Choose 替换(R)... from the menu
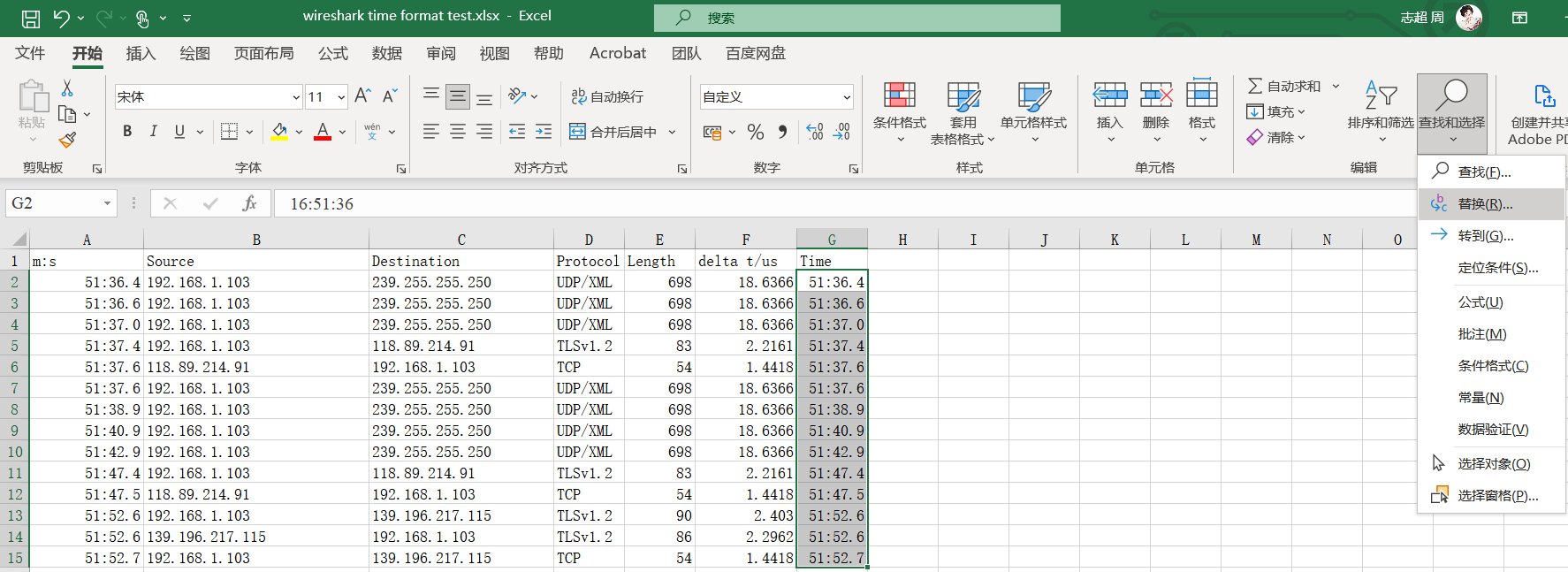 point(1491,204)
